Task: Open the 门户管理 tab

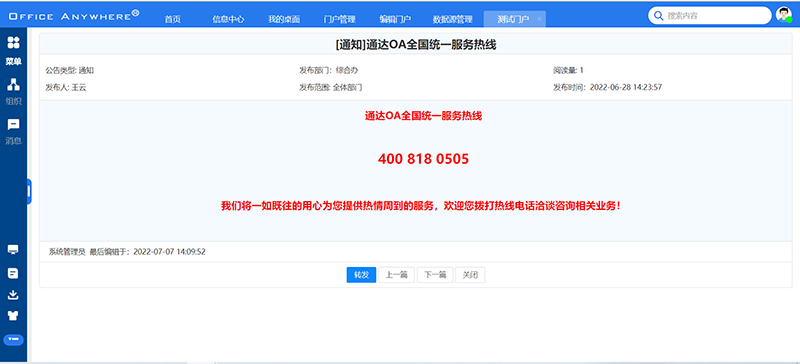Action: pos(339,19)
